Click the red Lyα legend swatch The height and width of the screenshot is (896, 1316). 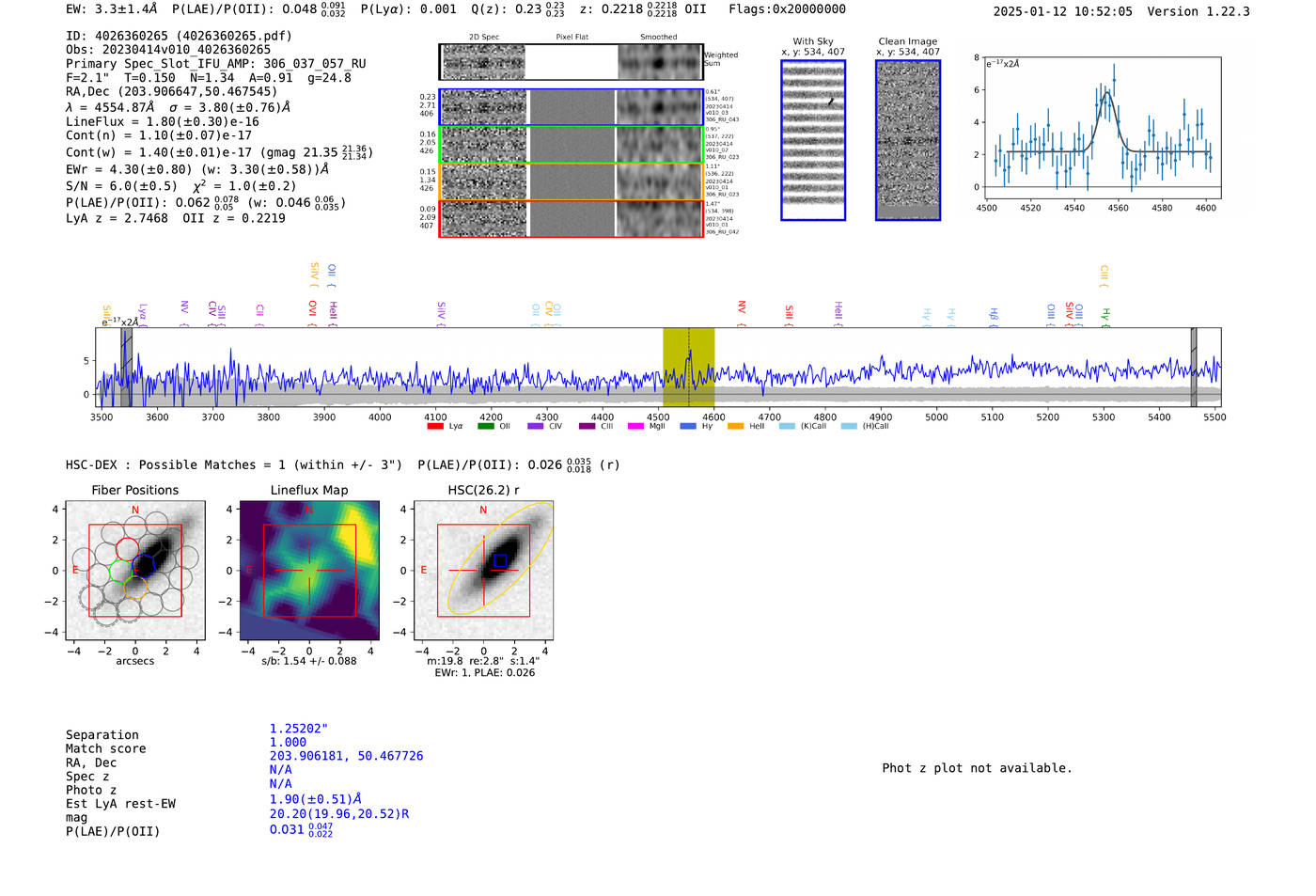[x=435, y=426]
